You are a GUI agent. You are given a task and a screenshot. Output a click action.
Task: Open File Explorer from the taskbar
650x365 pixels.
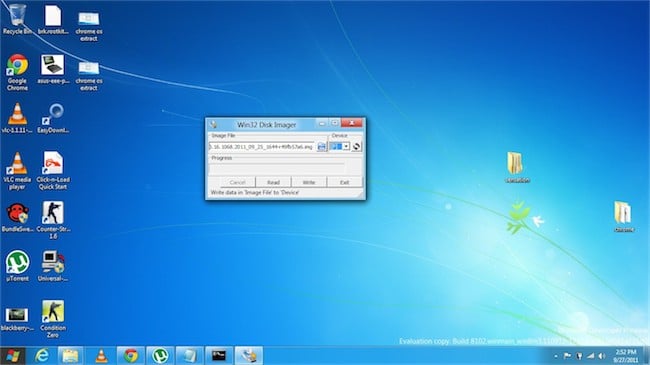click(70, 356)
